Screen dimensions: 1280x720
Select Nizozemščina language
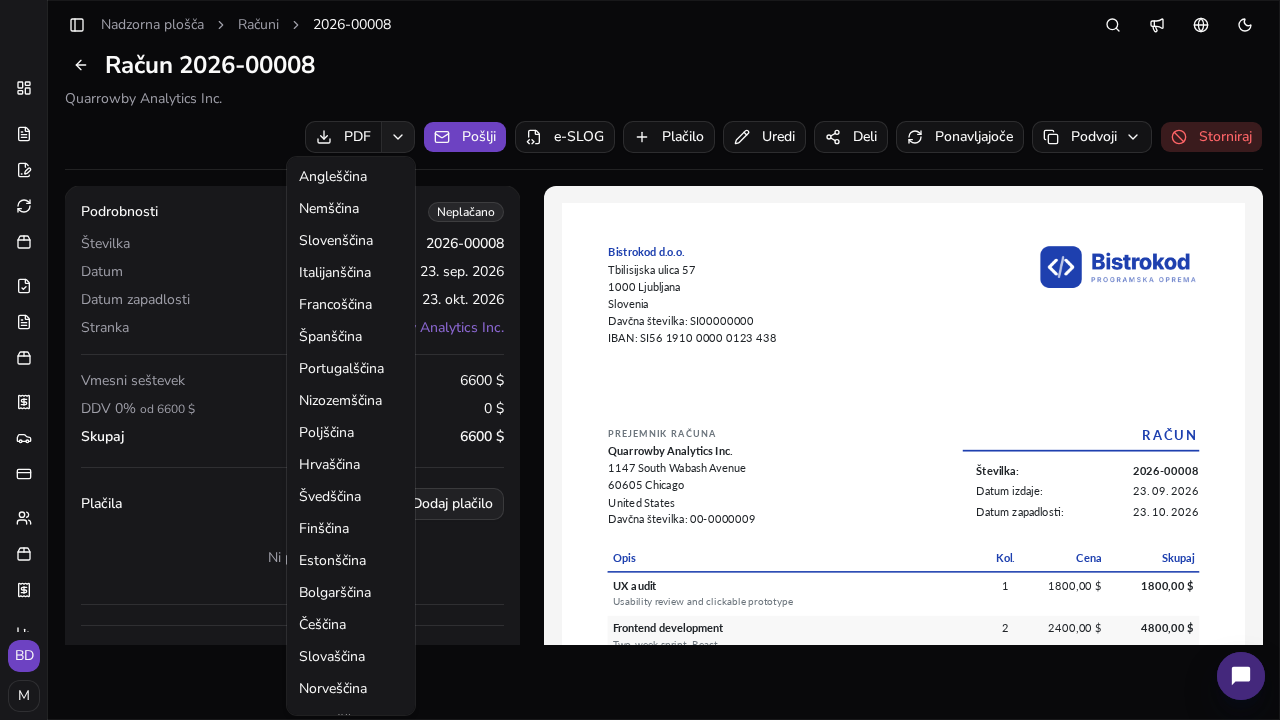coord(351,401)
